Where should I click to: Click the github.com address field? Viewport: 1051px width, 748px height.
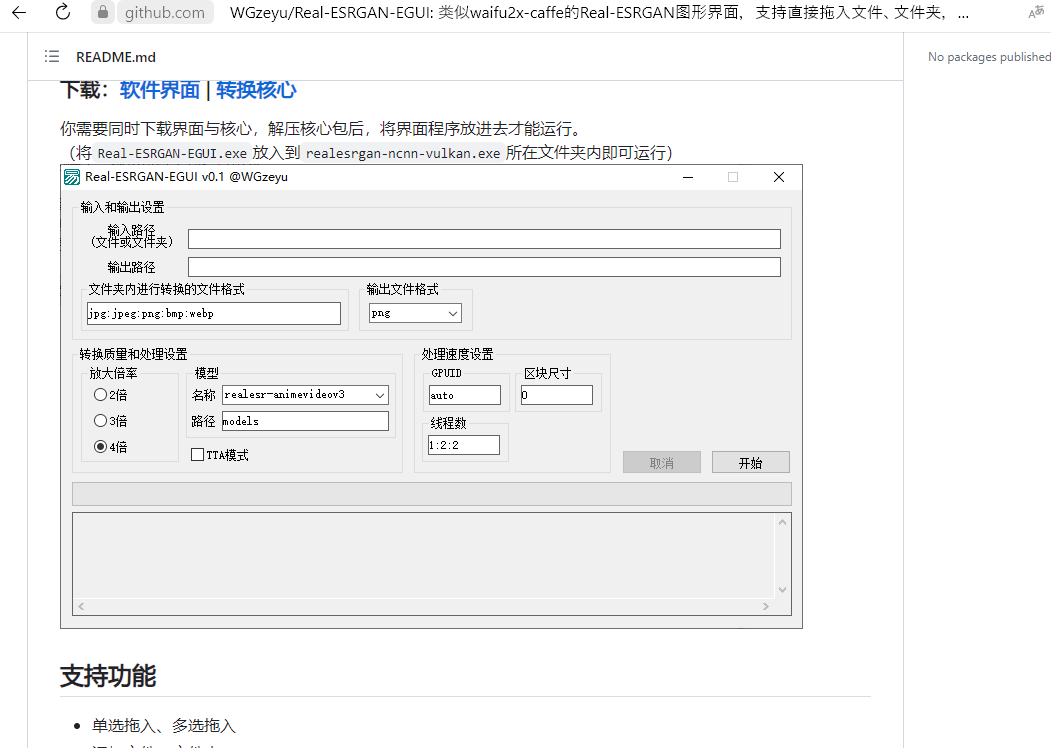pos(165,12)
